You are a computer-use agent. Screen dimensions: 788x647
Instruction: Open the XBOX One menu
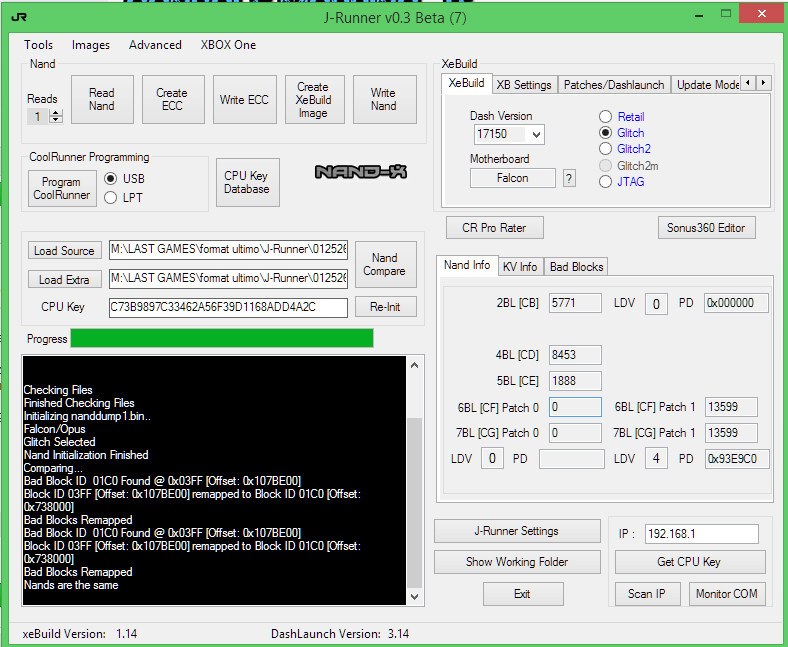click(x=228, y=45)
